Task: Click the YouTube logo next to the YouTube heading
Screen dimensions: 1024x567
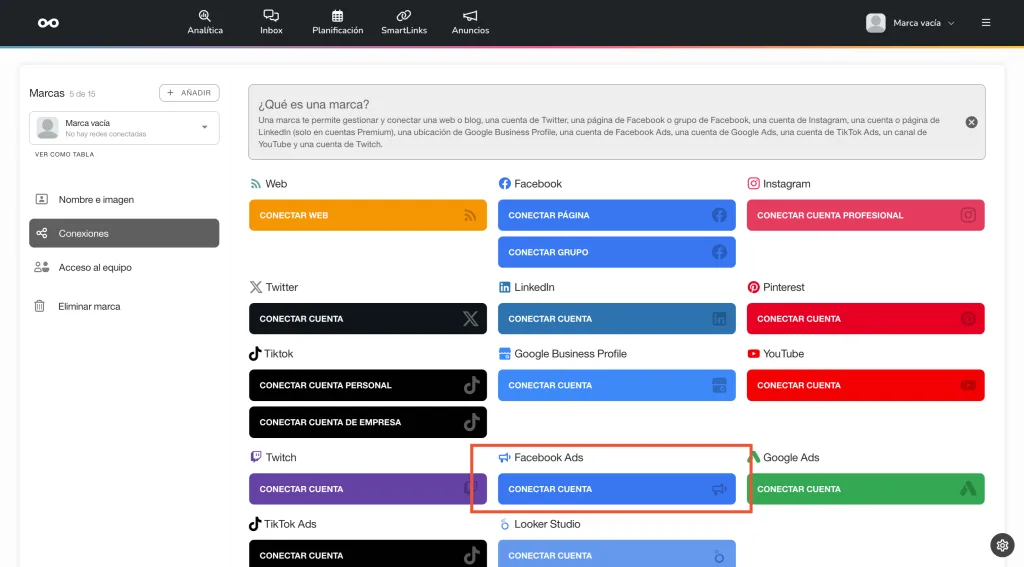Action: coord(754,353)
